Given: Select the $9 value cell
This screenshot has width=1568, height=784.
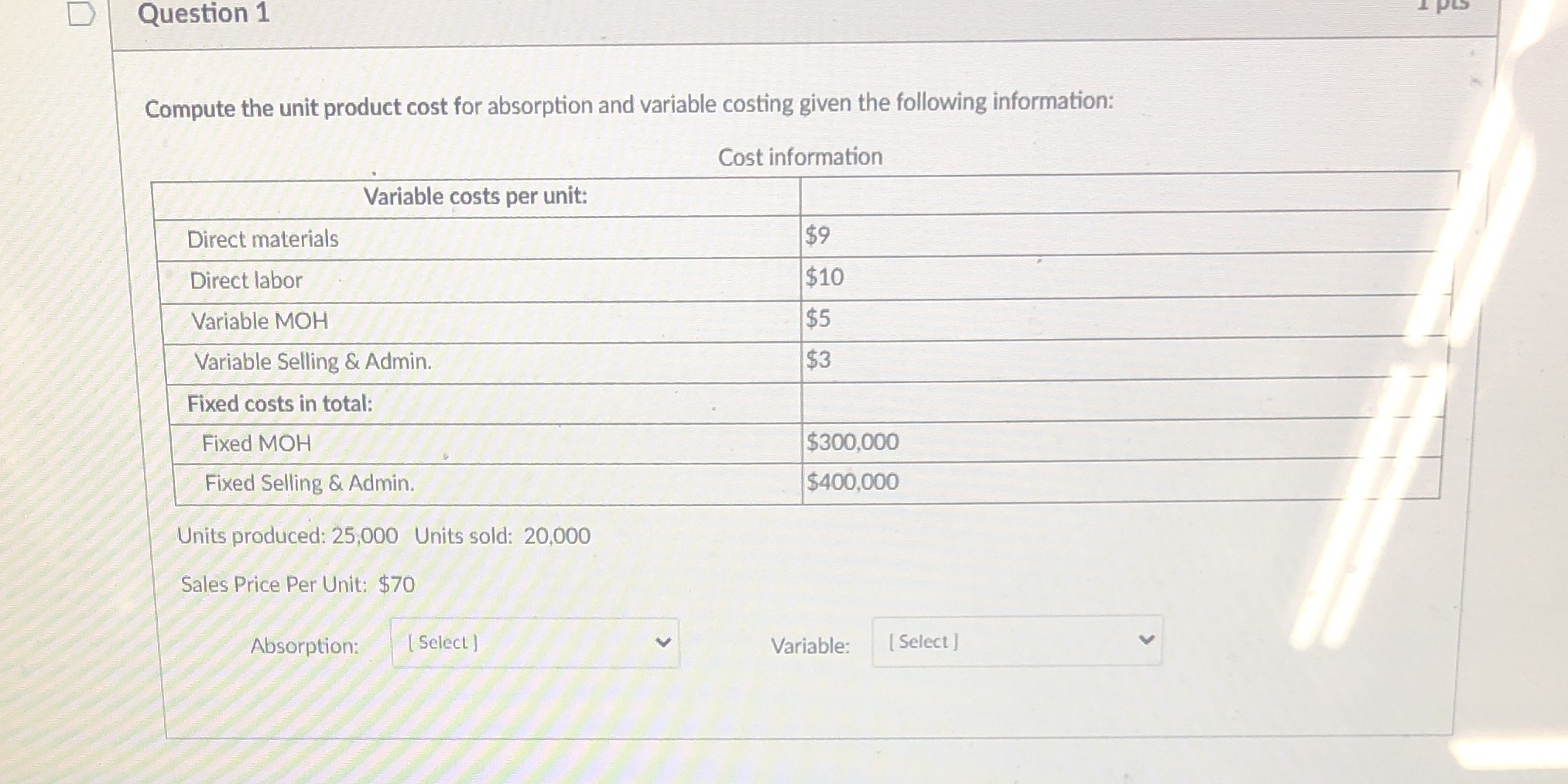Looking at the screenshot, I should (816, 235).
